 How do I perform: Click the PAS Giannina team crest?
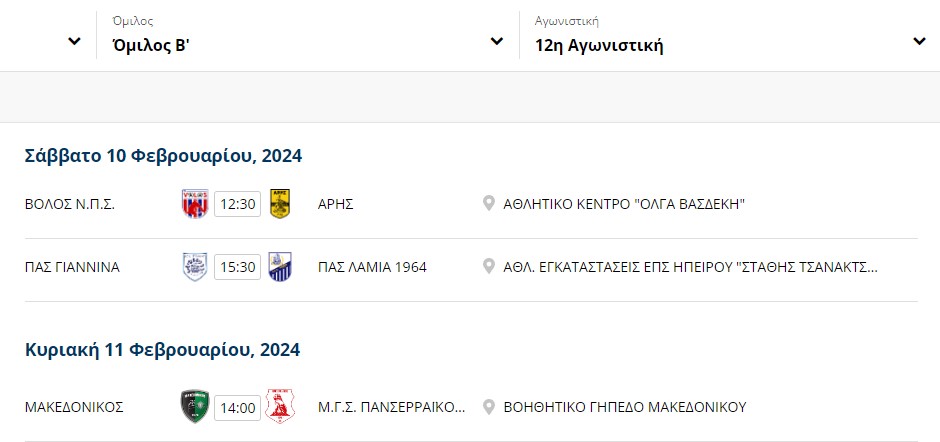click(x=195, y=267)
